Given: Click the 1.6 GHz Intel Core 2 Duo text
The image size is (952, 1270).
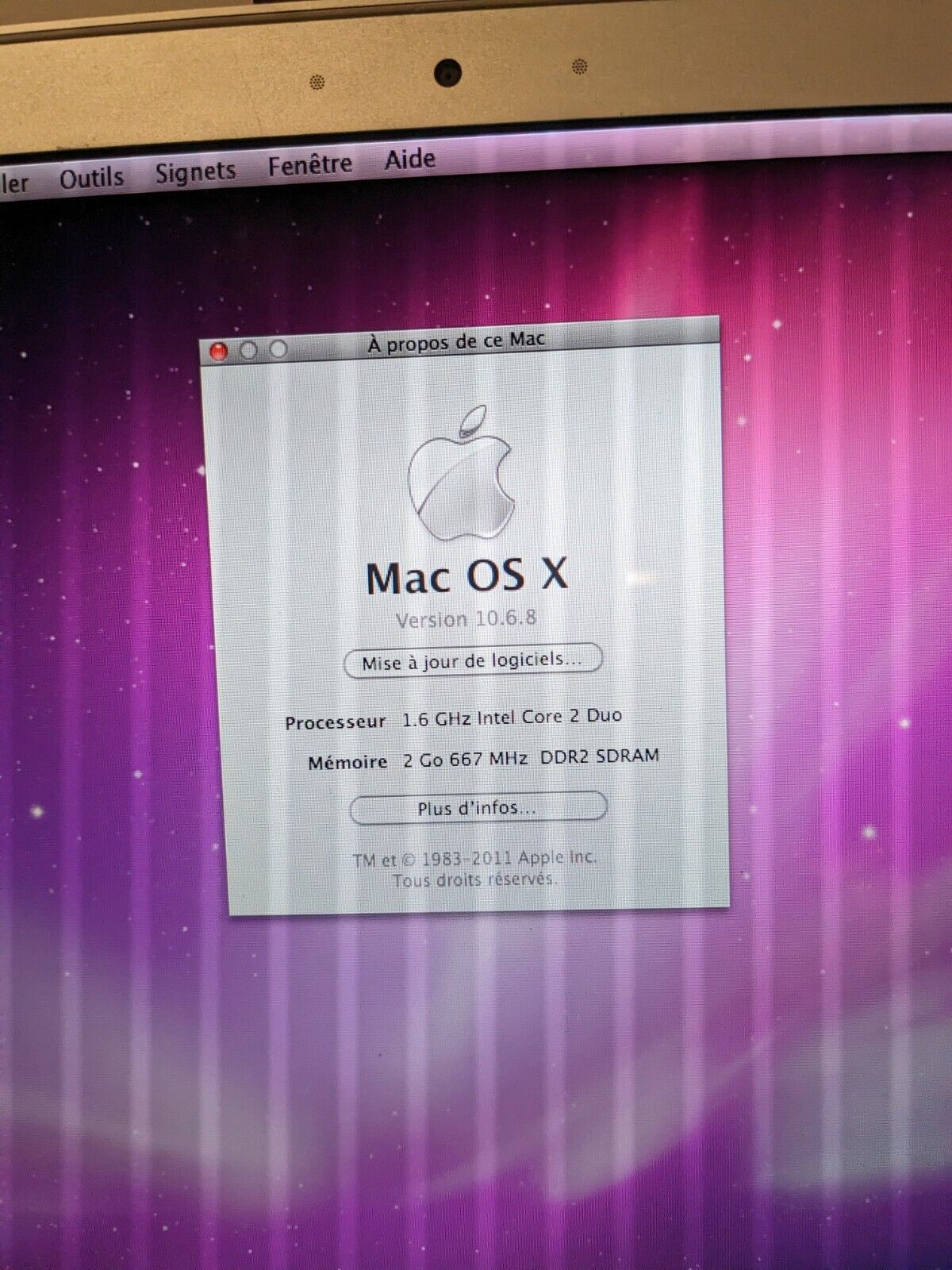Looking at the screenshot, I should [512, 718].
